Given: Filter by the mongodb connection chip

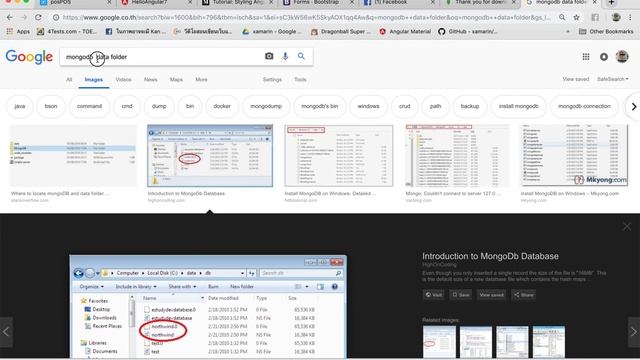Looking at the screenshot, I should point(584,106).
